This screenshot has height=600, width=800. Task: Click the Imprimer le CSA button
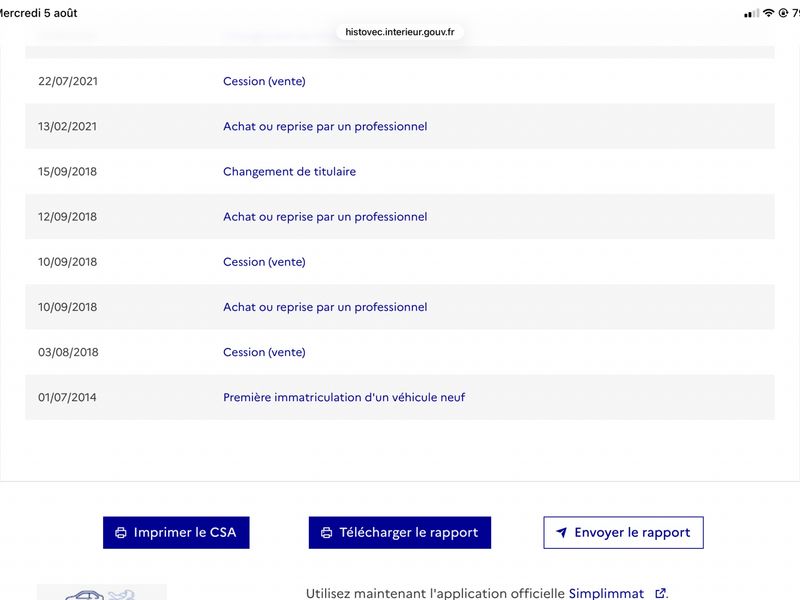[x=176, y=533]
